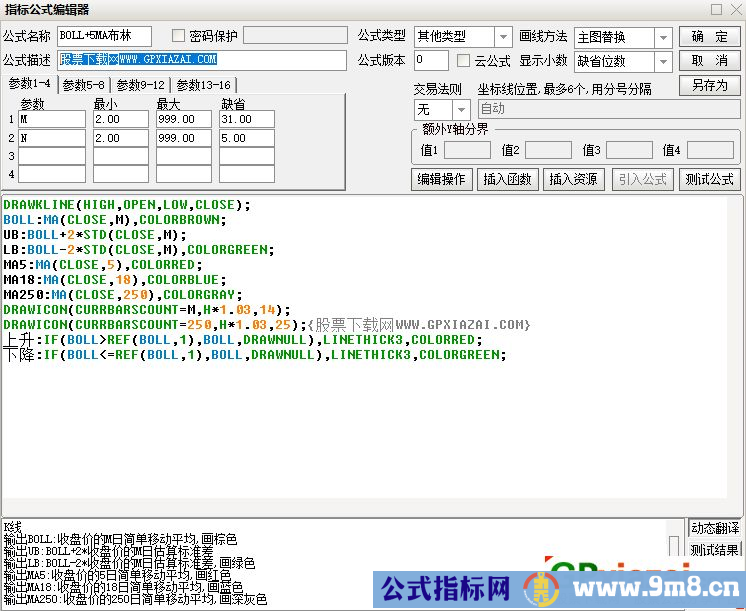Toggle the 密码保护 checkbox

178,36
